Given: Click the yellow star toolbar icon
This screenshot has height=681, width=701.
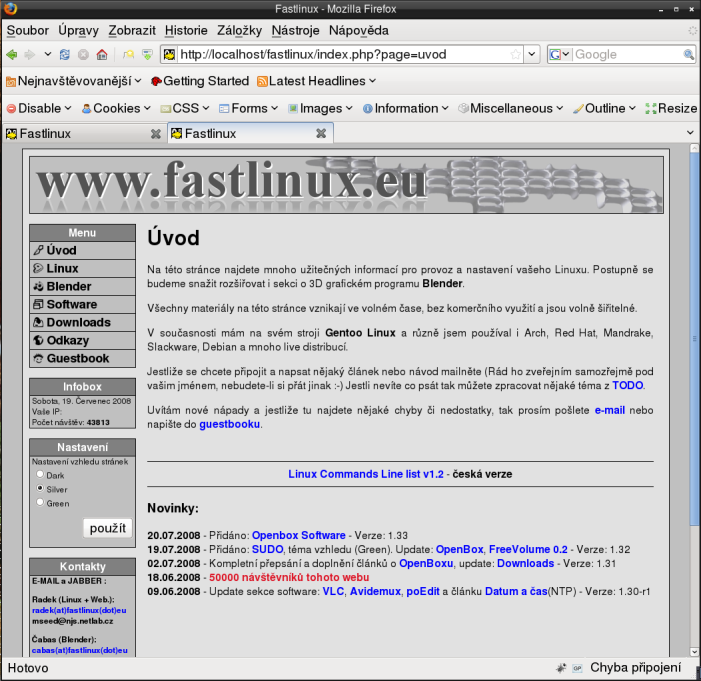Looking at the screenshot, I should pyautogui.click(x=128, y=55).
